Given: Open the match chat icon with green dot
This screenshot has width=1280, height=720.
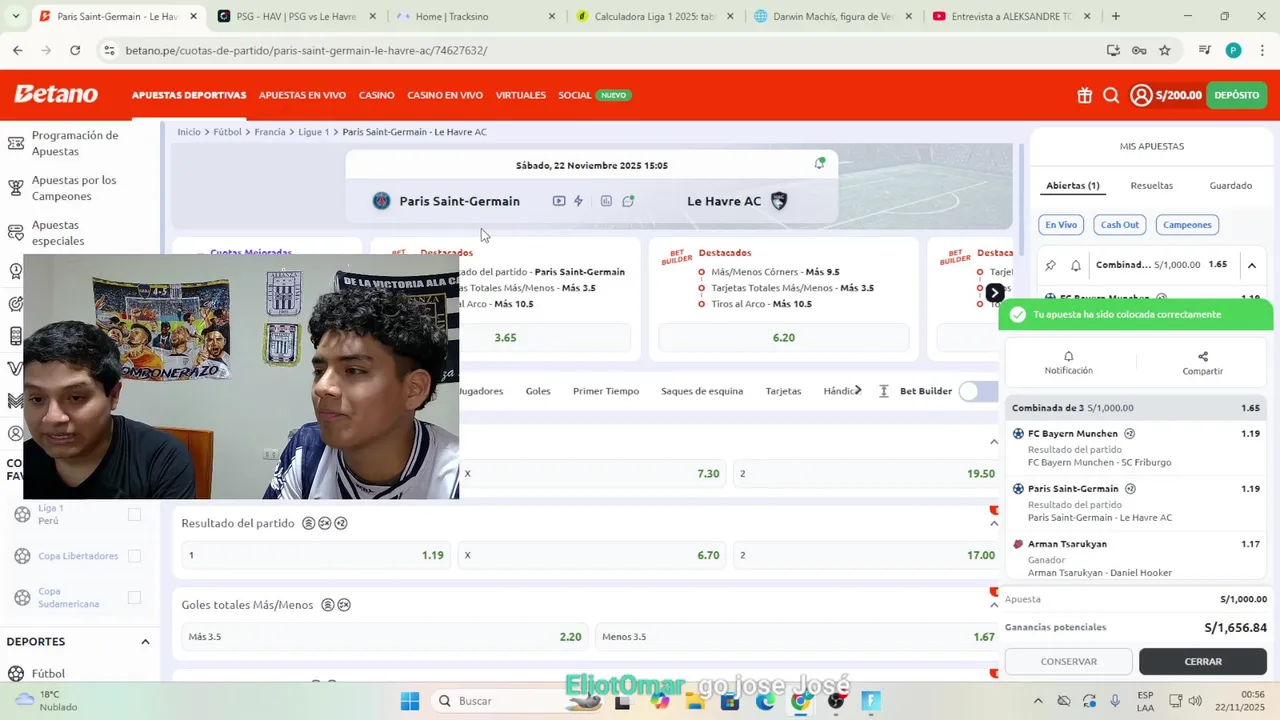Looking at the screenshot, I should [x=628, y=201].
